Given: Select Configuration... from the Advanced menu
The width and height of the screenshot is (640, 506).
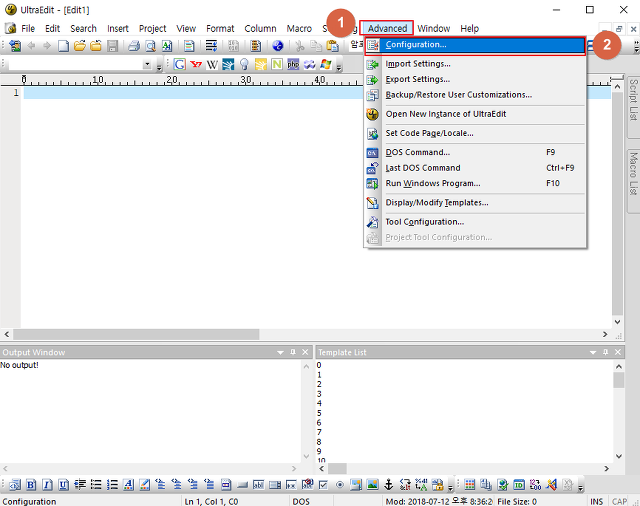Looking at the screenshot, I should point(475,45).
